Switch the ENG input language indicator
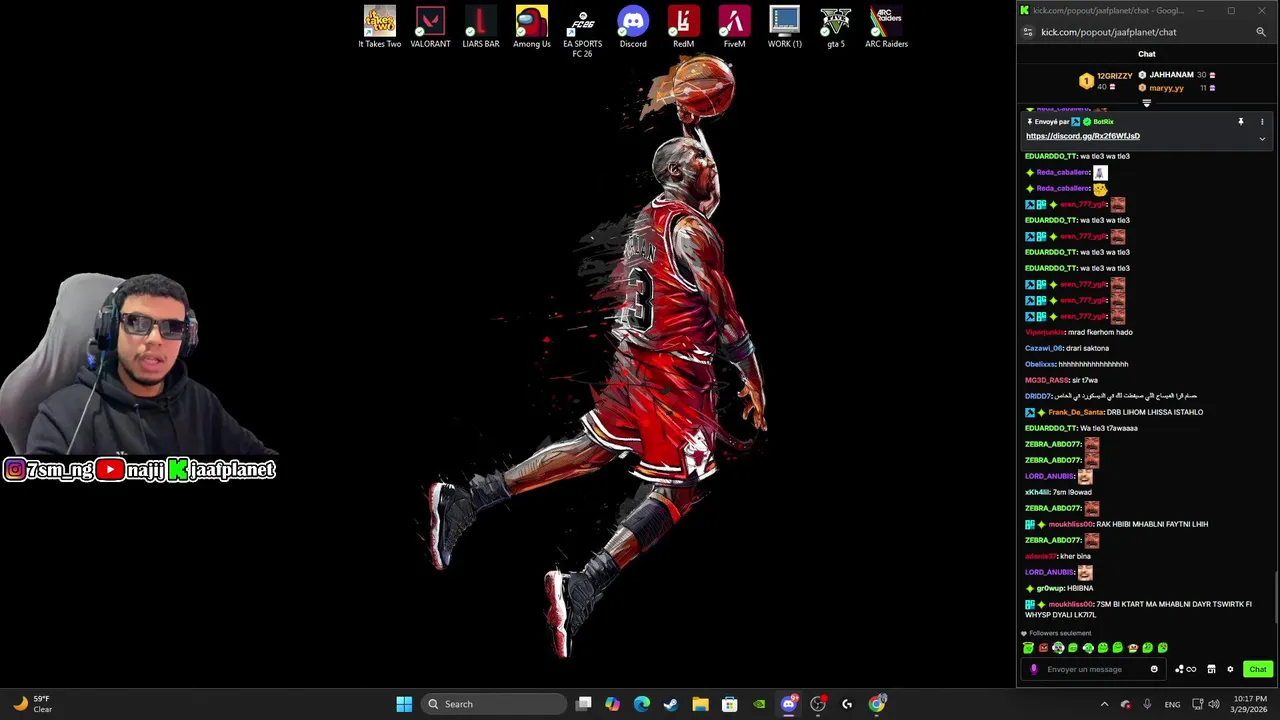Image resolution: width=1280 pixels, height=720 pixels. (x=1172, y=704)
